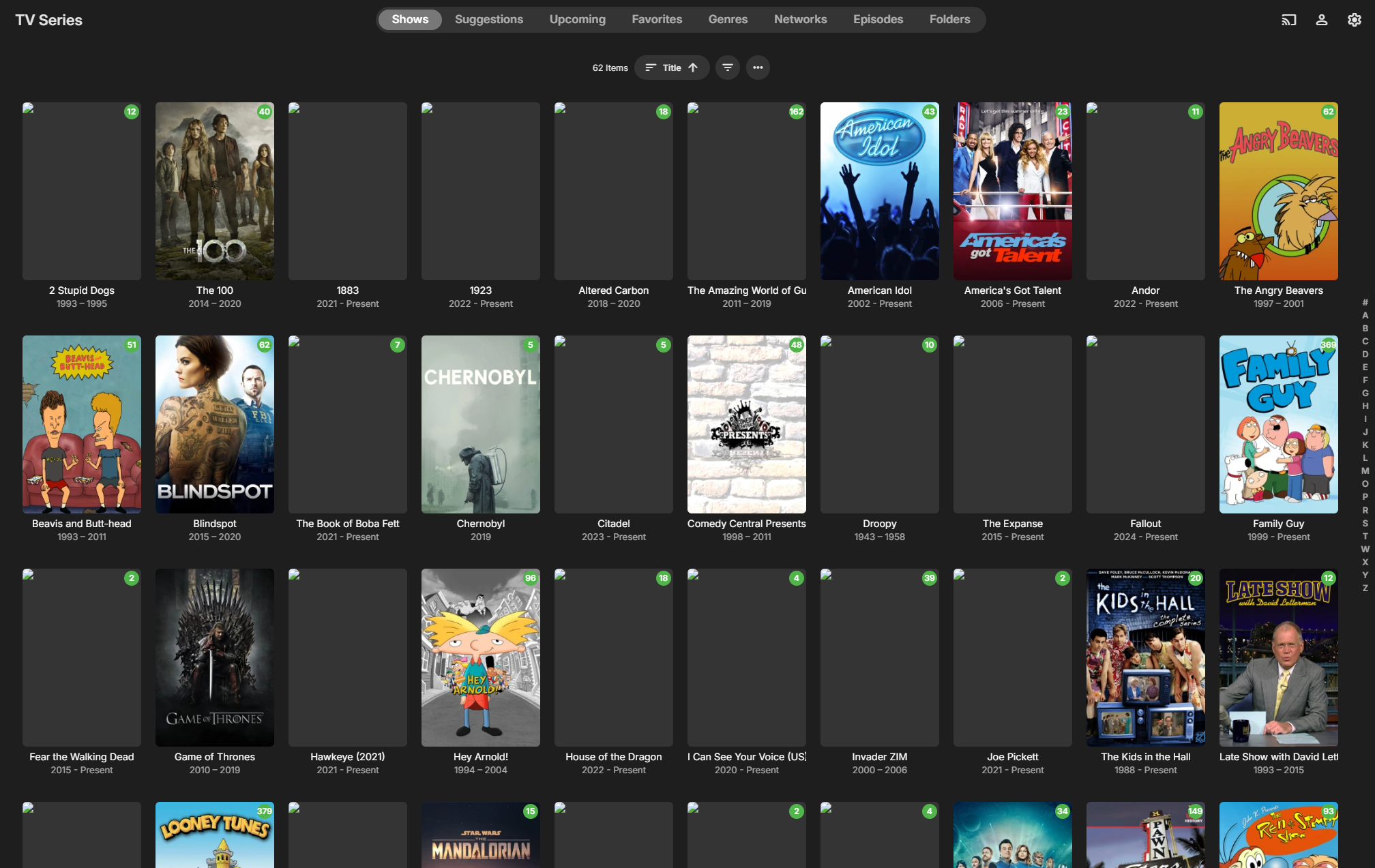Click the filter icon button
The width and height of the screenshot is (1375, 868).
(728, 68)
